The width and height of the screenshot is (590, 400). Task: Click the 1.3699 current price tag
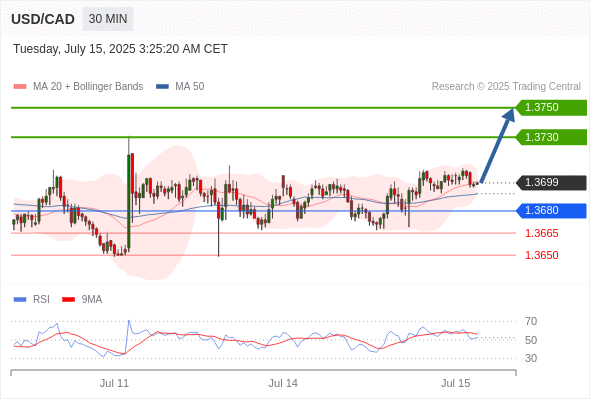point(551,183)
